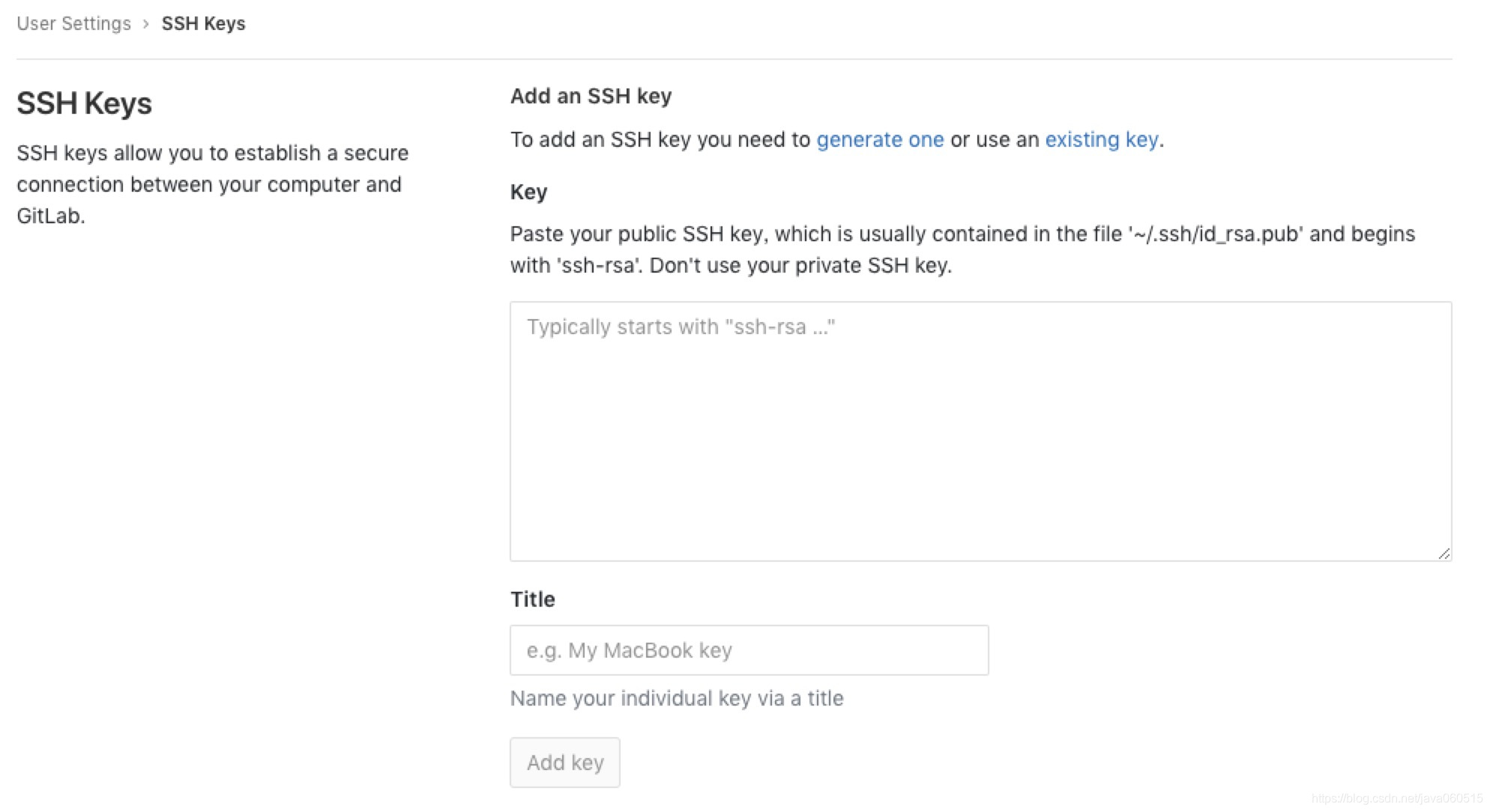This screenshot has width=1490, height=812.
Task: Click the "Add an SSH key" heading
Action: [591, 97]
